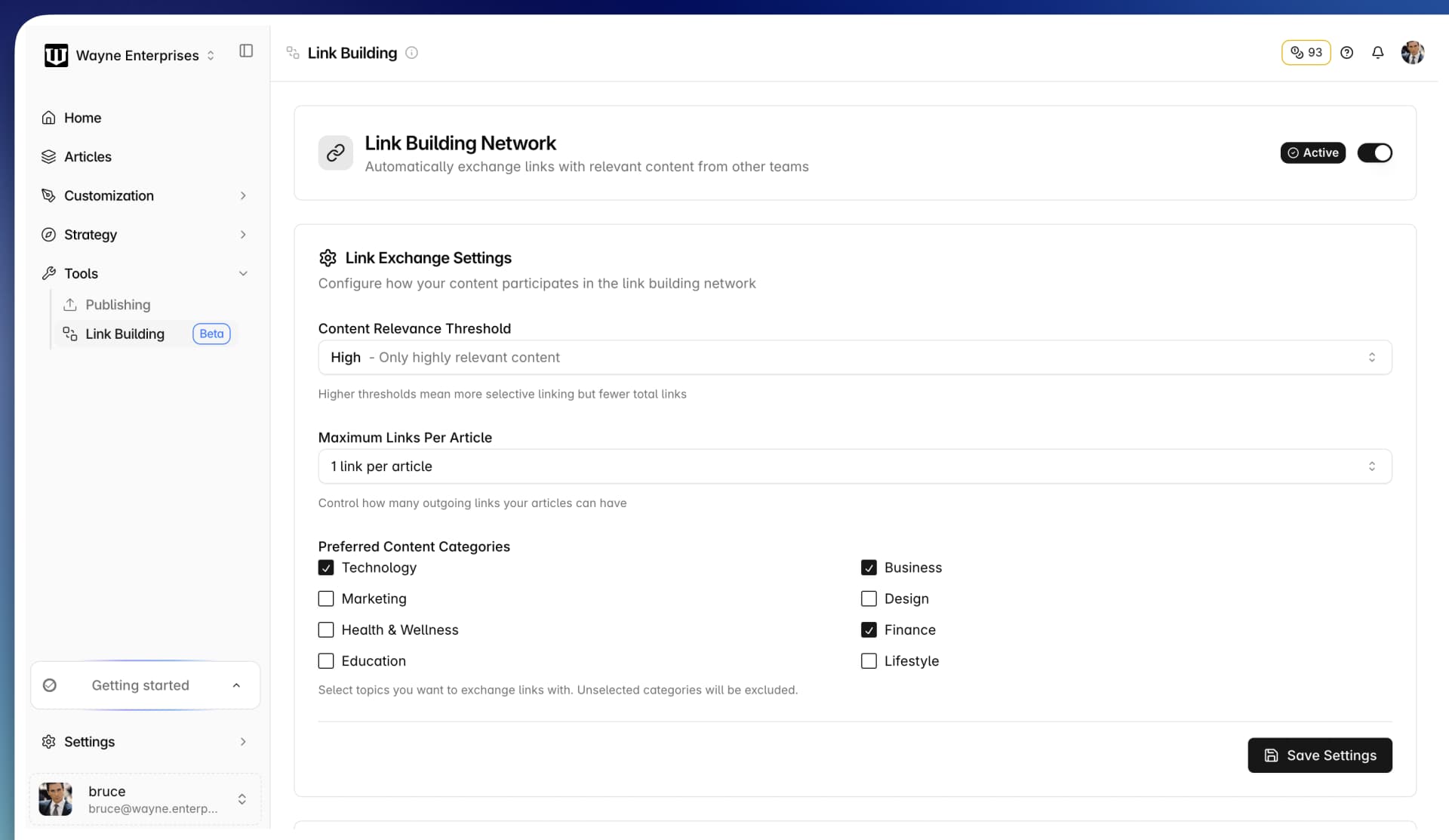Image resolution: width=1449 pixels, height=840 pixels.
Task: Click the Save Settings button
Action: click(1320, 755)
